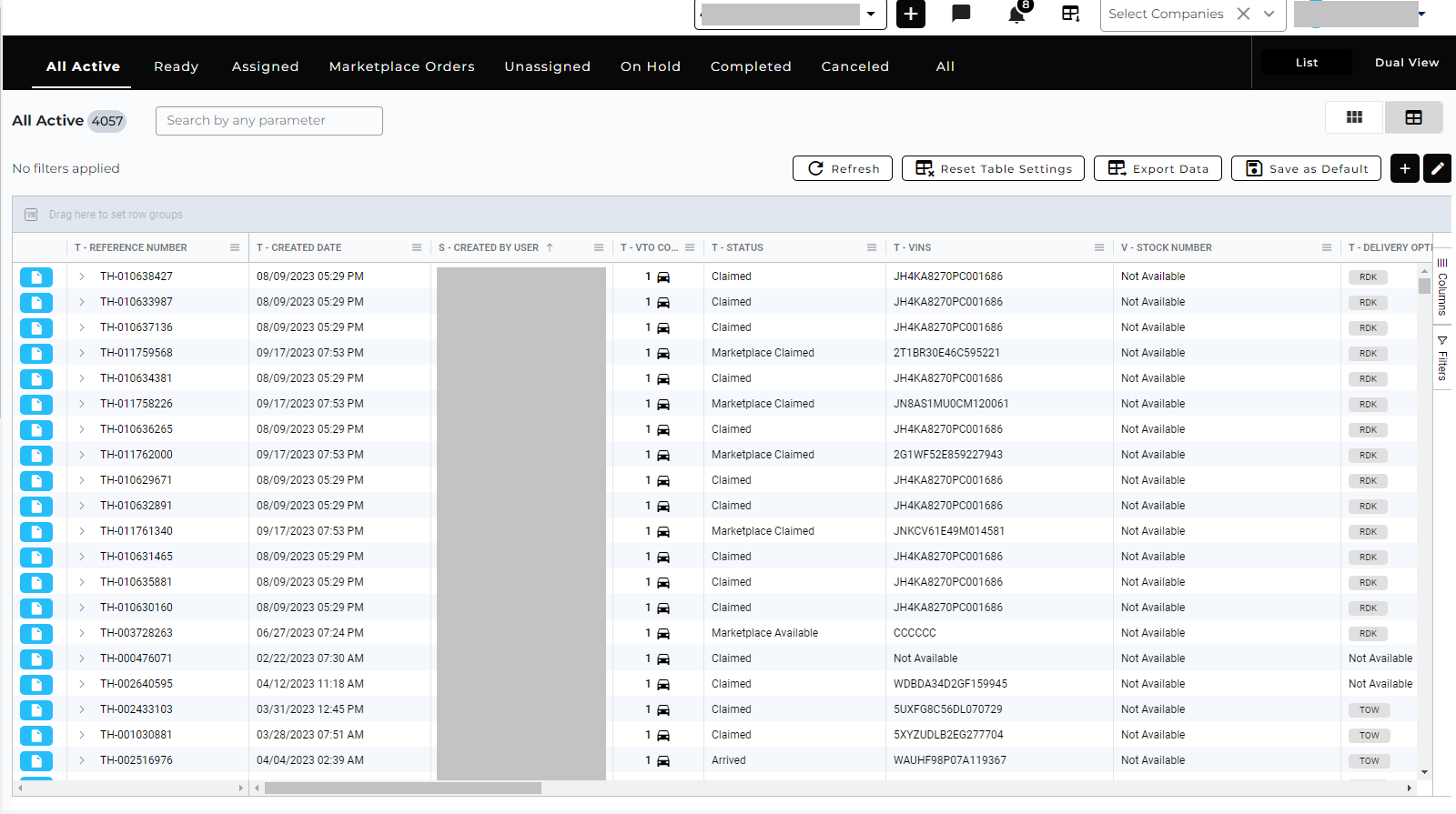Screen dimensions: 1456x814
Task: Open VINs column menu
Action: [x=1099, y=247]
